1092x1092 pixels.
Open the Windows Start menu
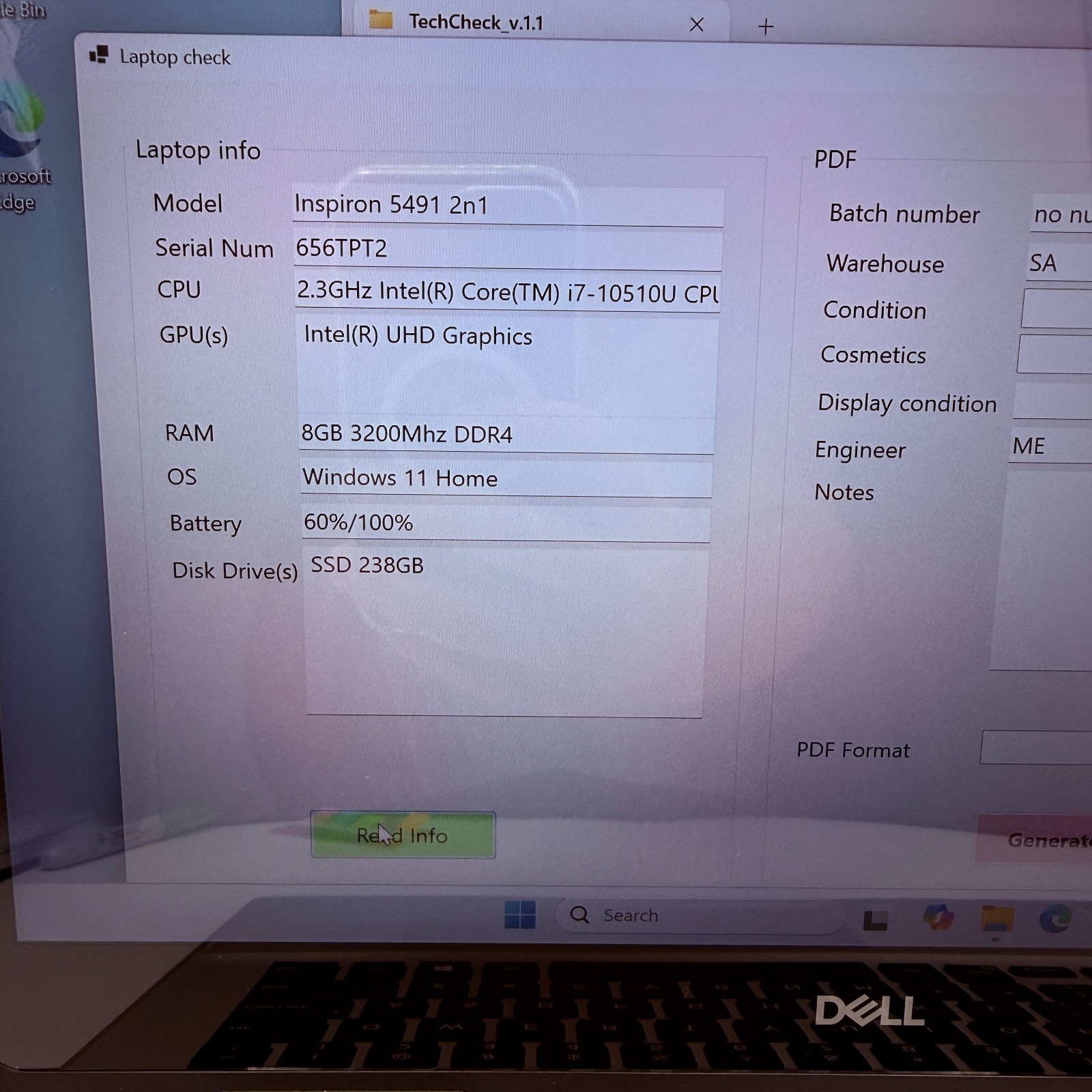pos(520,915)
